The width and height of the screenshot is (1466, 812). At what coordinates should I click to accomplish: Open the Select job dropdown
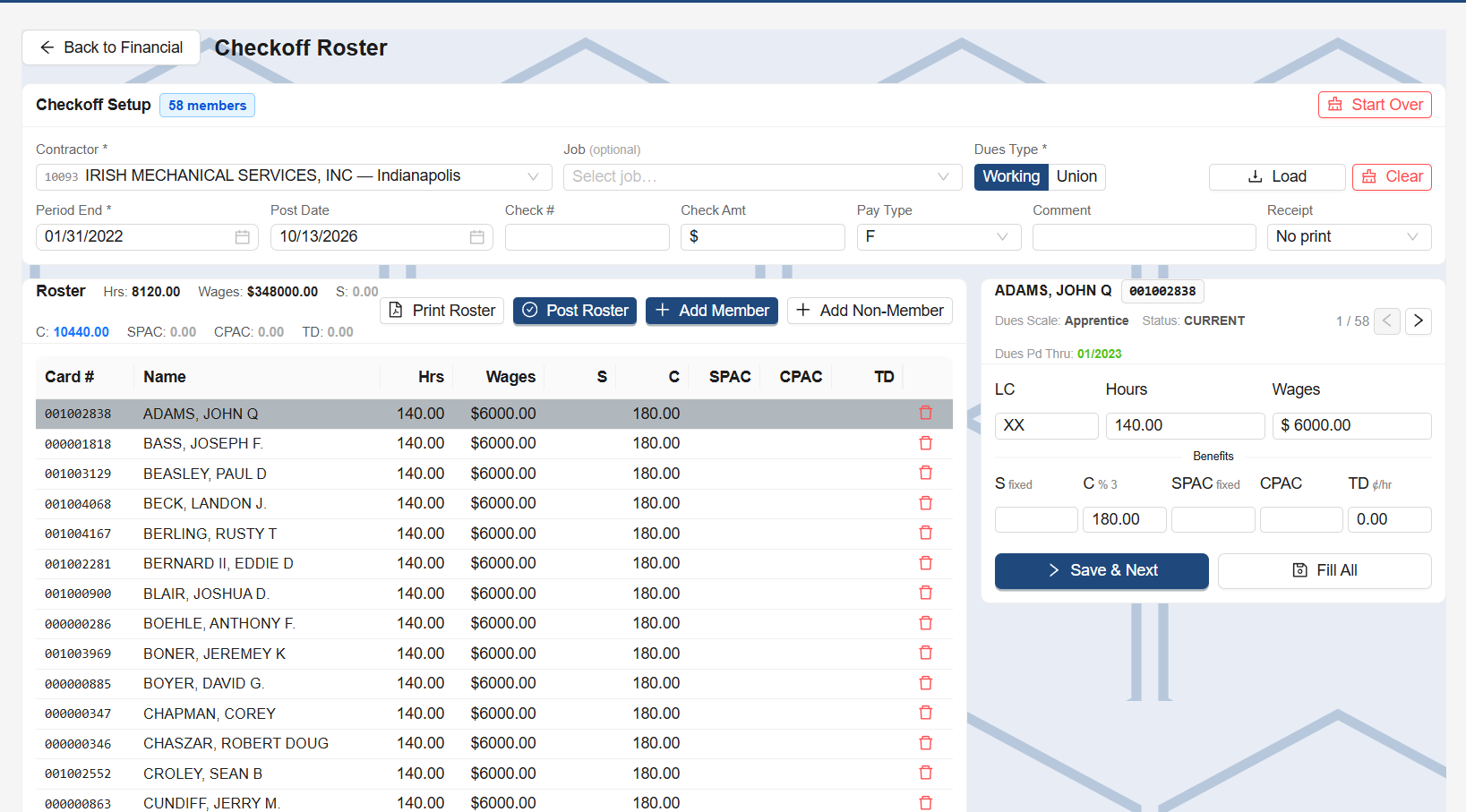point(762,177)
